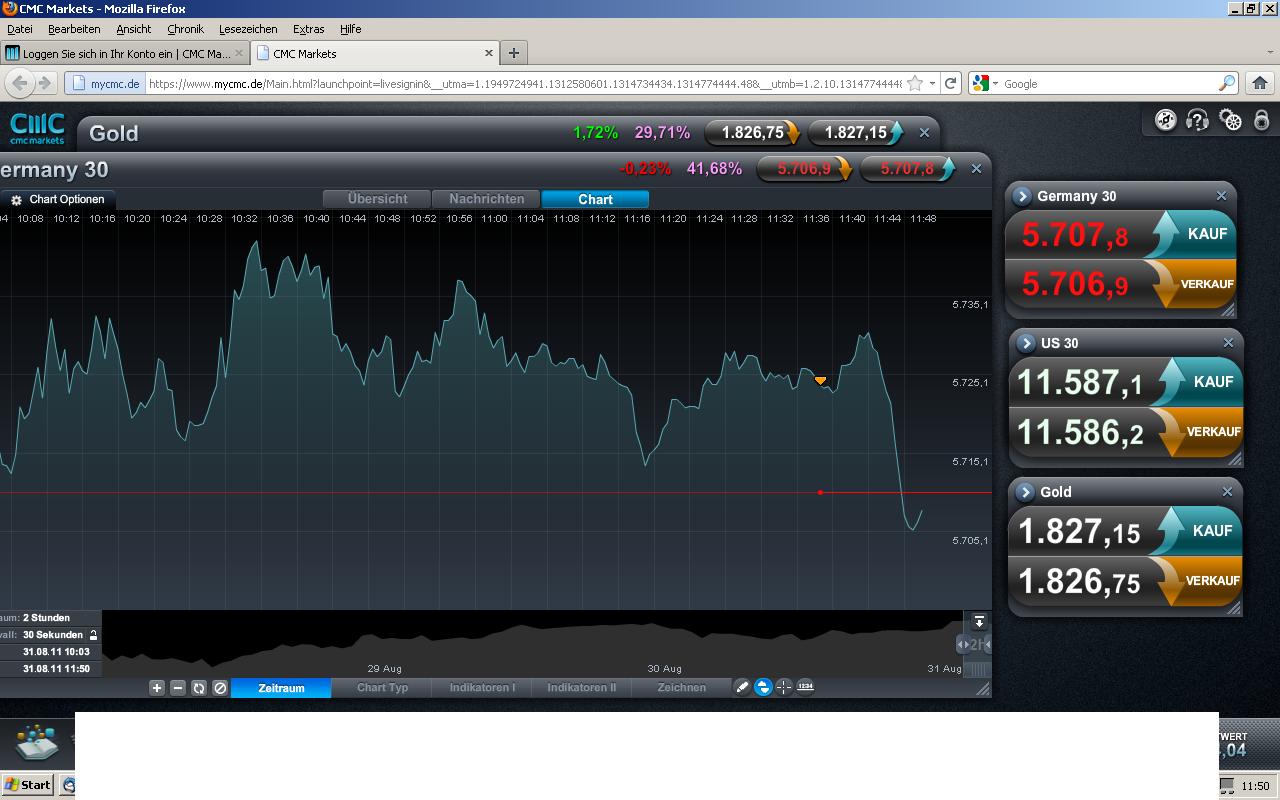Select the Chart tab
The width and height of the screenshot is (1280, 800).
click(595, 199)
